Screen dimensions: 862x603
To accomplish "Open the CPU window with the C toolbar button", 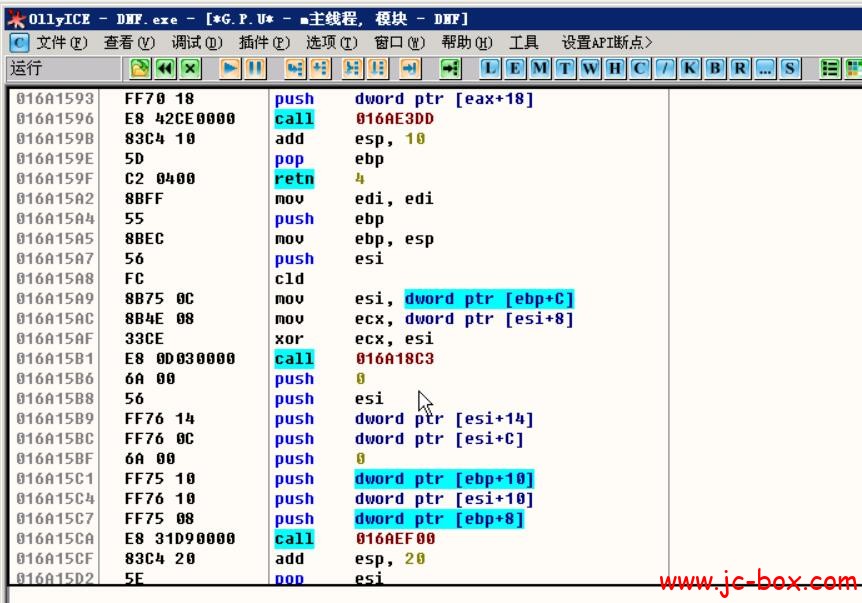I will tap(640, 69).
